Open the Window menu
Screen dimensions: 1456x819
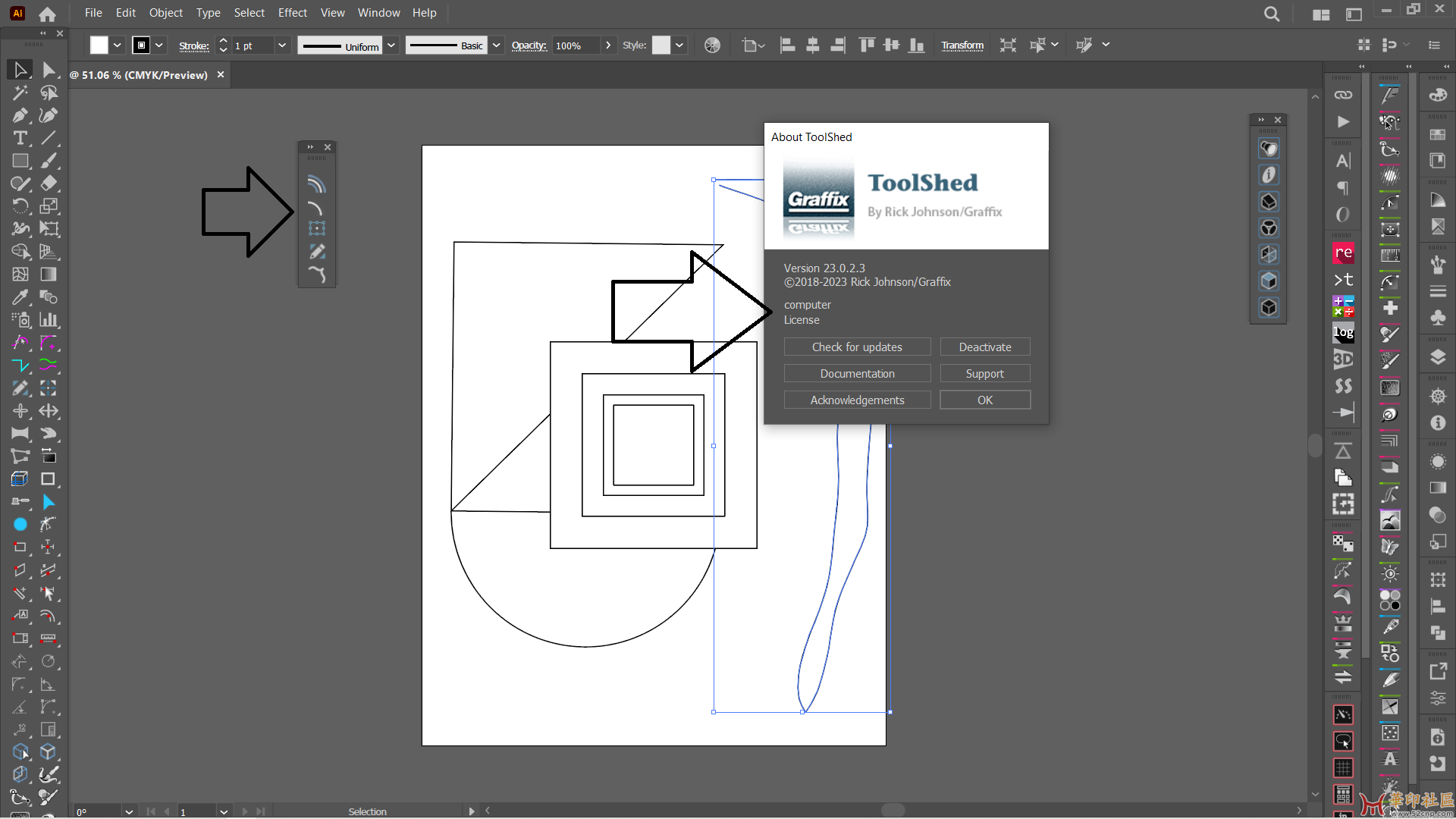point(378,13)
